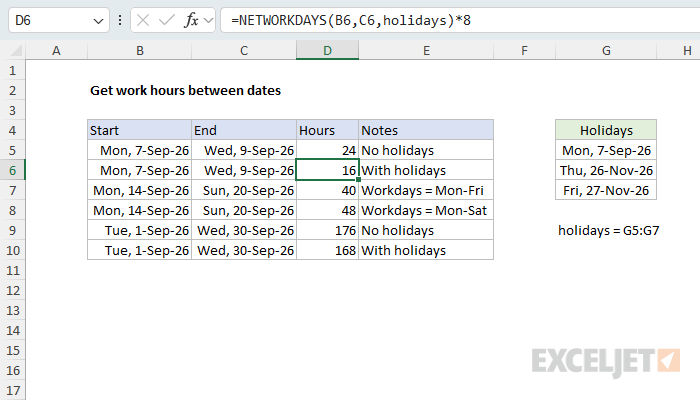Viewport: 700px width, 400px height.
Task: Click the 'No holidays' note in row 5
Action: pyautogui.click(x=426, y=150)
